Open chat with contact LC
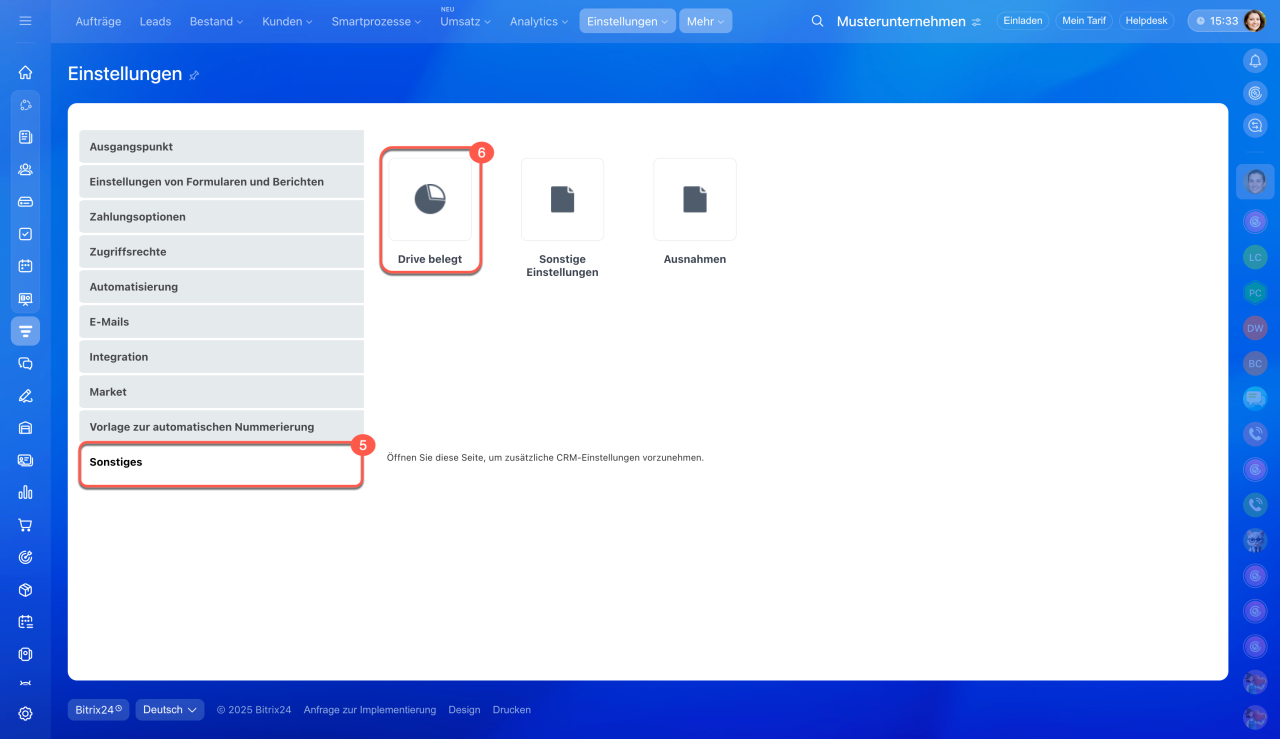This screenshot has height=739, width=1280. (1255, 257)
